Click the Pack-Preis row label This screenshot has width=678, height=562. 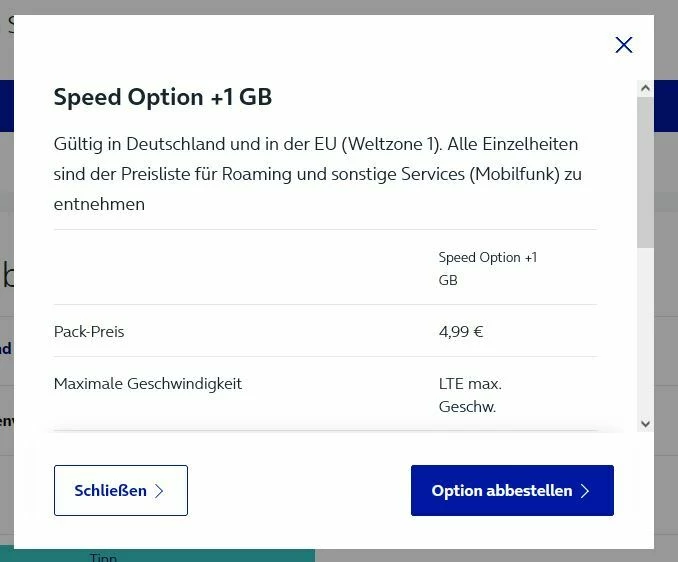tap(89, 332)
